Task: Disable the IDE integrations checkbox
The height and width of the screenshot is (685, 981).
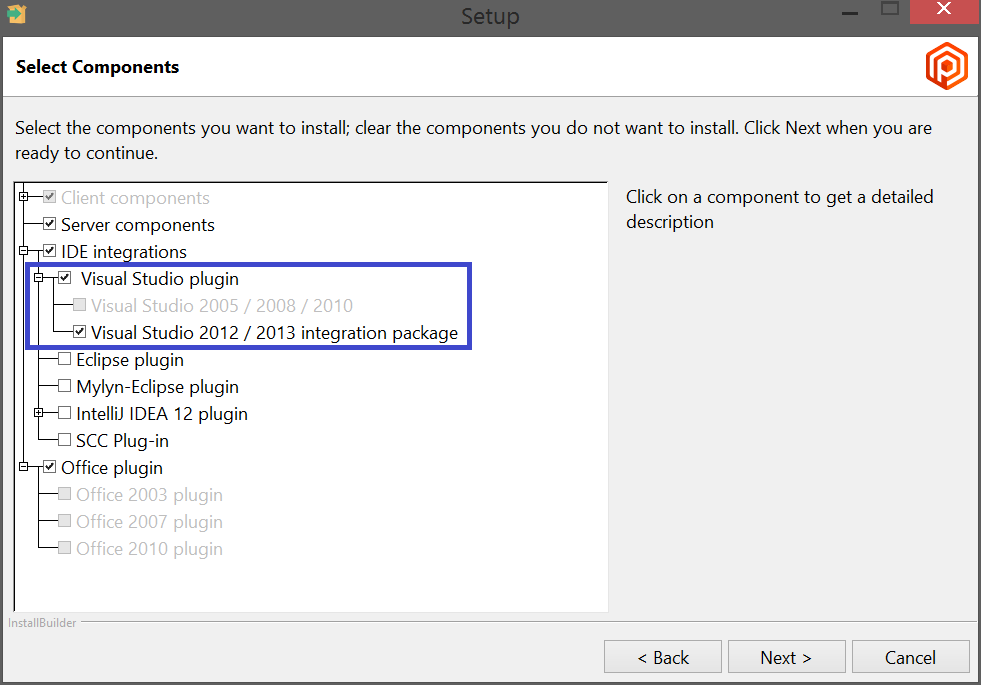Action: (49, 251)
